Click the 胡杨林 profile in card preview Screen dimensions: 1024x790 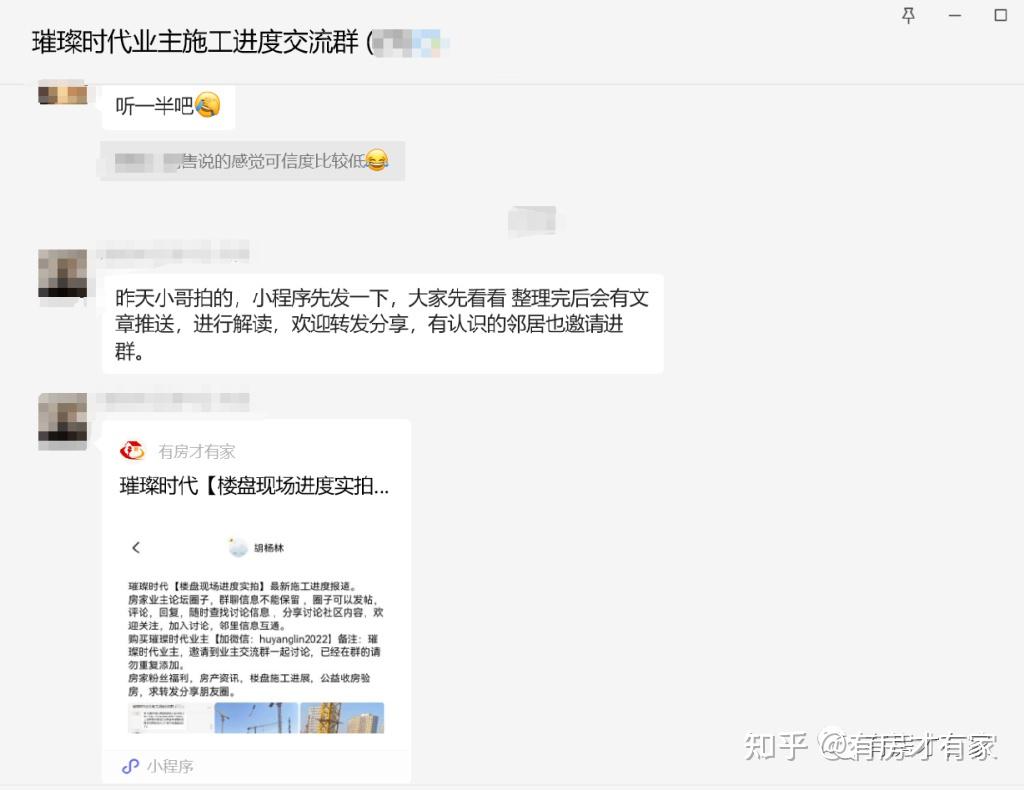click(x=256, y=548)
